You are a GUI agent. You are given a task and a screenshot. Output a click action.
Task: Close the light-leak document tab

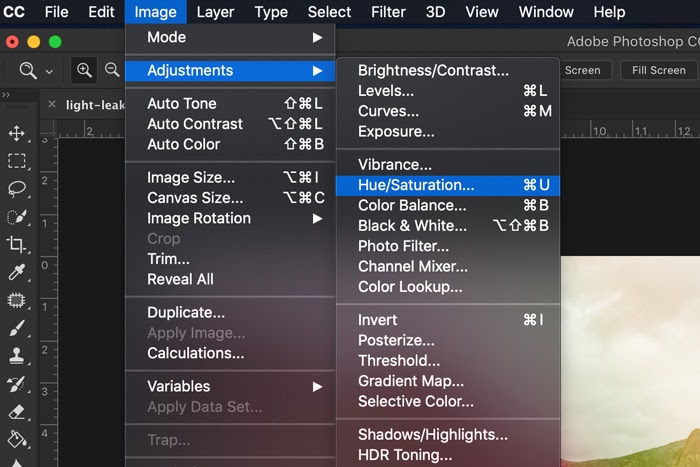pos(52,104)
